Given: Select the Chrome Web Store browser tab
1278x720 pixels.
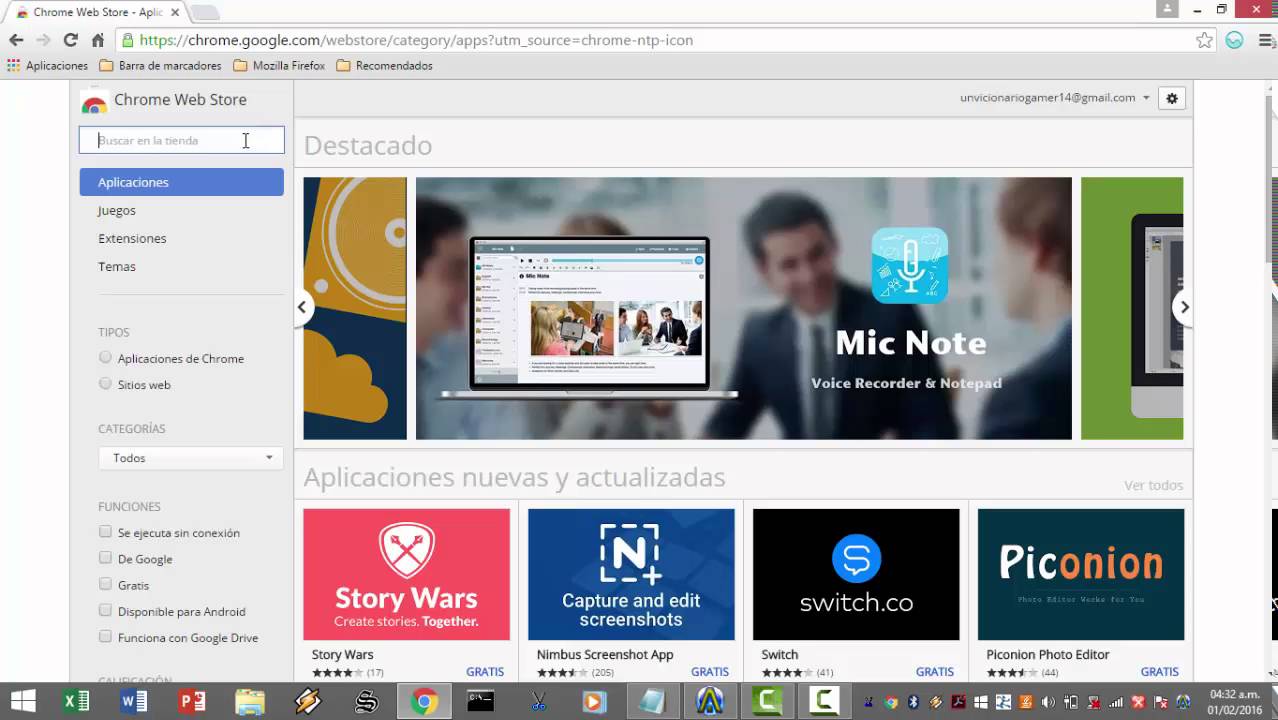Looking at the screenshot, I should pyautogui.click(x=96, y=12).
